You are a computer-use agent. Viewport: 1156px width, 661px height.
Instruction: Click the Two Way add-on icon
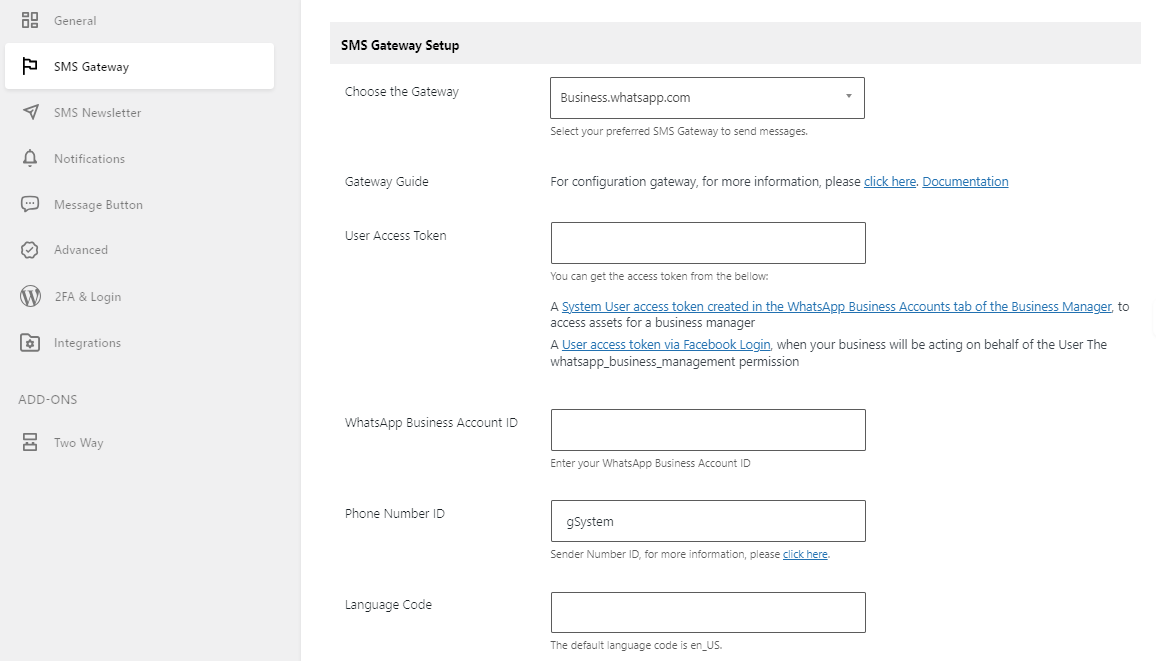click(x=29, y=442)
